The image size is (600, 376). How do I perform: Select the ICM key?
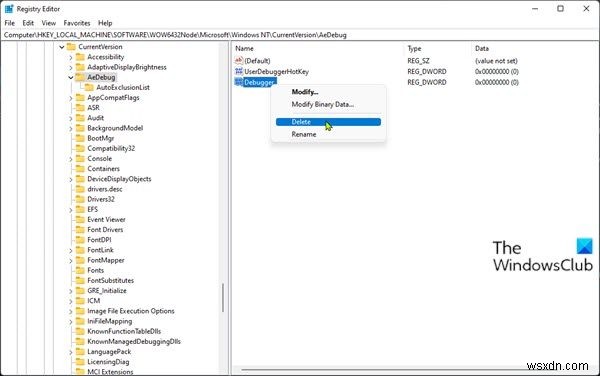pos(94,301)
